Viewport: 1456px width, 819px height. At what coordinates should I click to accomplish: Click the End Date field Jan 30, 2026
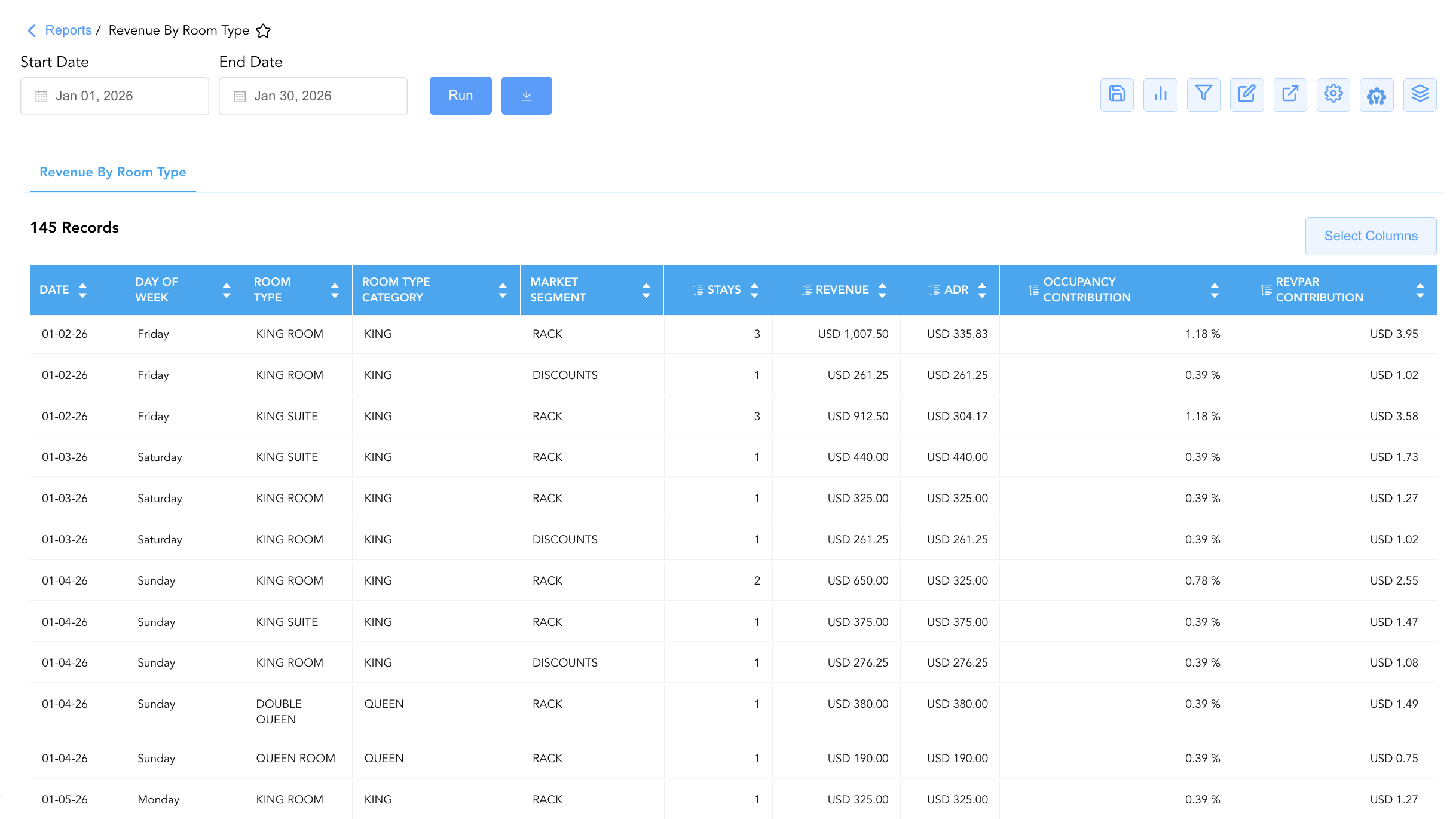click(x=313, y=96)
